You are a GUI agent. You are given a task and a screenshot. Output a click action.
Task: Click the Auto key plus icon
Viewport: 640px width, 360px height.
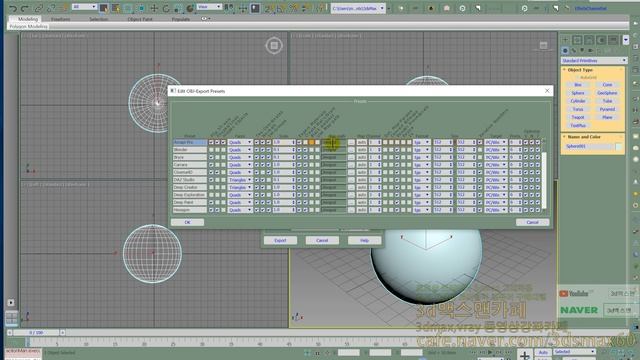click(525, 355)
